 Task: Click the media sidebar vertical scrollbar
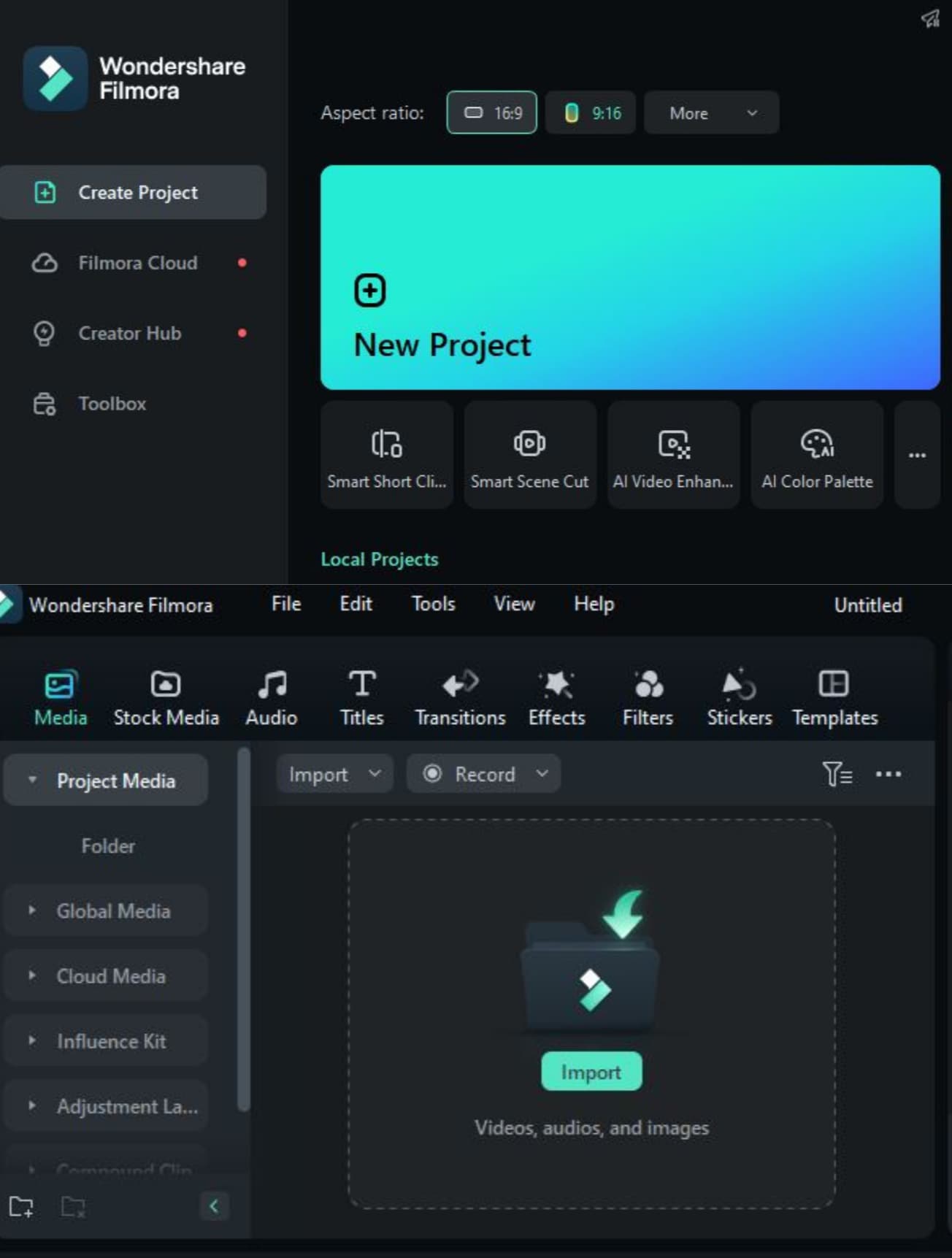tap(244, 929)
